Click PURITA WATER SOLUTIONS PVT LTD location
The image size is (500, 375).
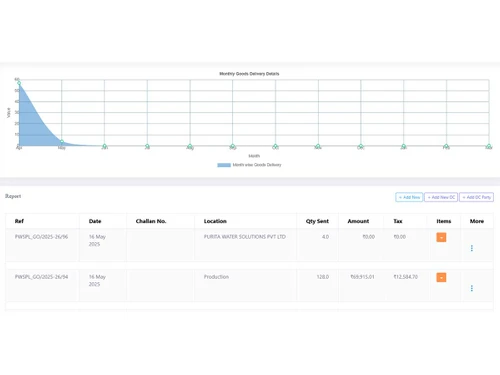tap(245, 237)
